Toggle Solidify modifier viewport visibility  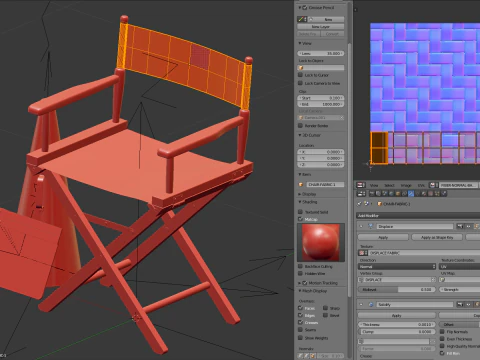pyautogui.click(x=468, y=304)
